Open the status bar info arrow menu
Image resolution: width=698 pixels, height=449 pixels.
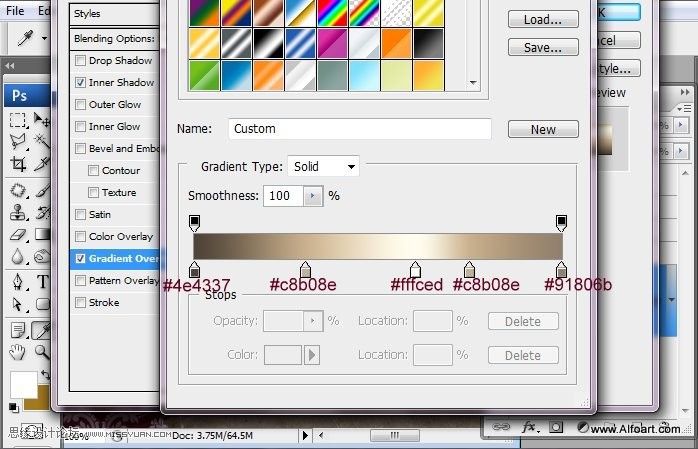click(x=305, y=435)
